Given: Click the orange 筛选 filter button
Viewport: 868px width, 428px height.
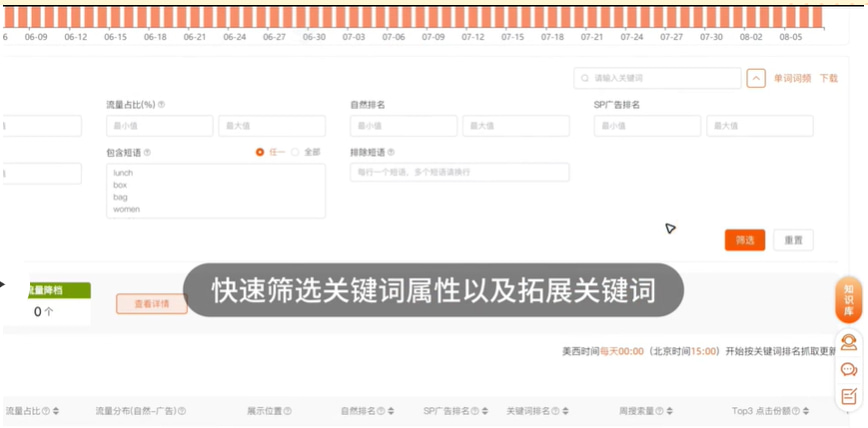Looking at the screenshot, I should point(745,240).
